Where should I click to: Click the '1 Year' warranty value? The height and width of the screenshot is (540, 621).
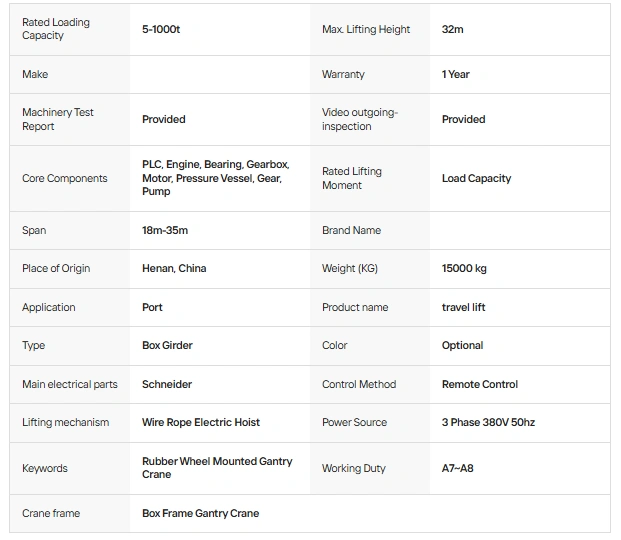coord(456,74)
